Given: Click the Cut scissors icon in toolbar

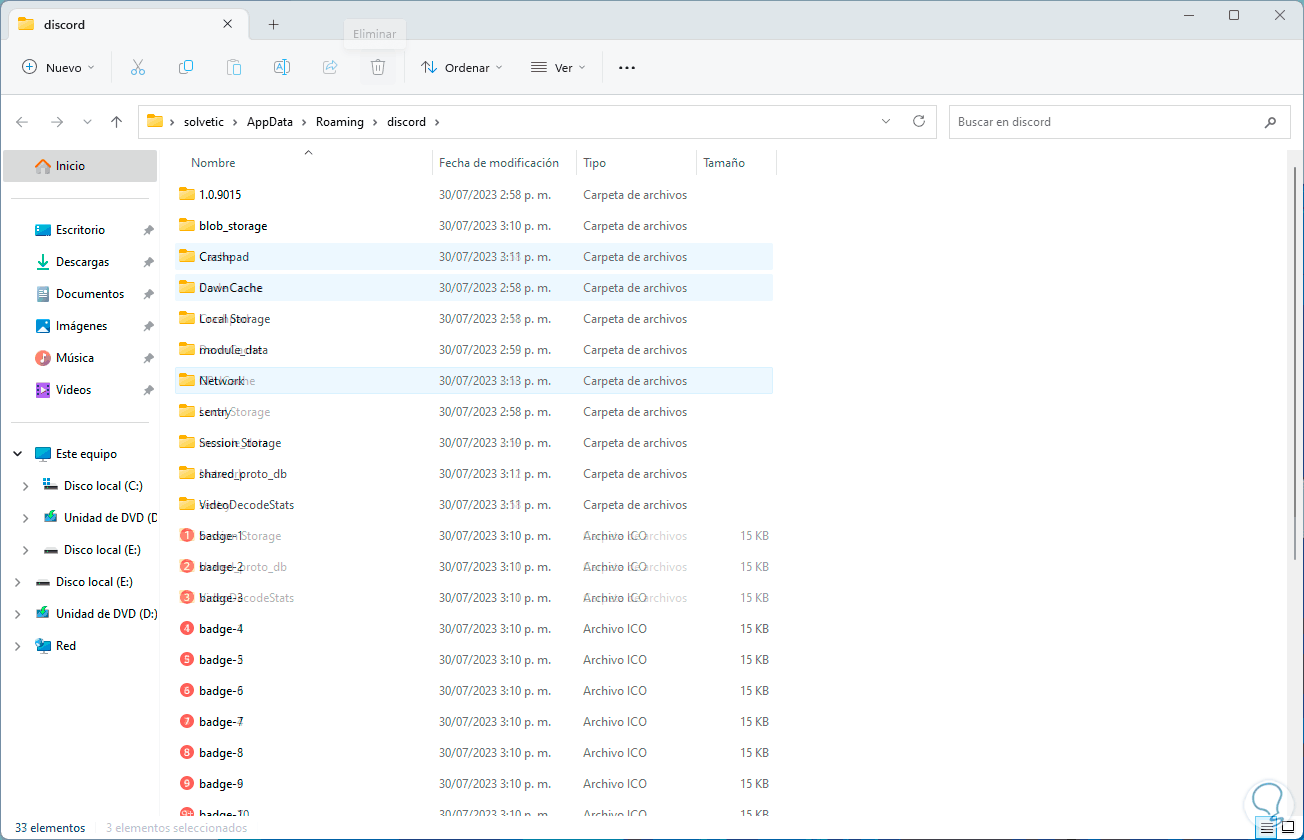Looking at the screenshot, I should pyautogui.click(x=138, y=67).
